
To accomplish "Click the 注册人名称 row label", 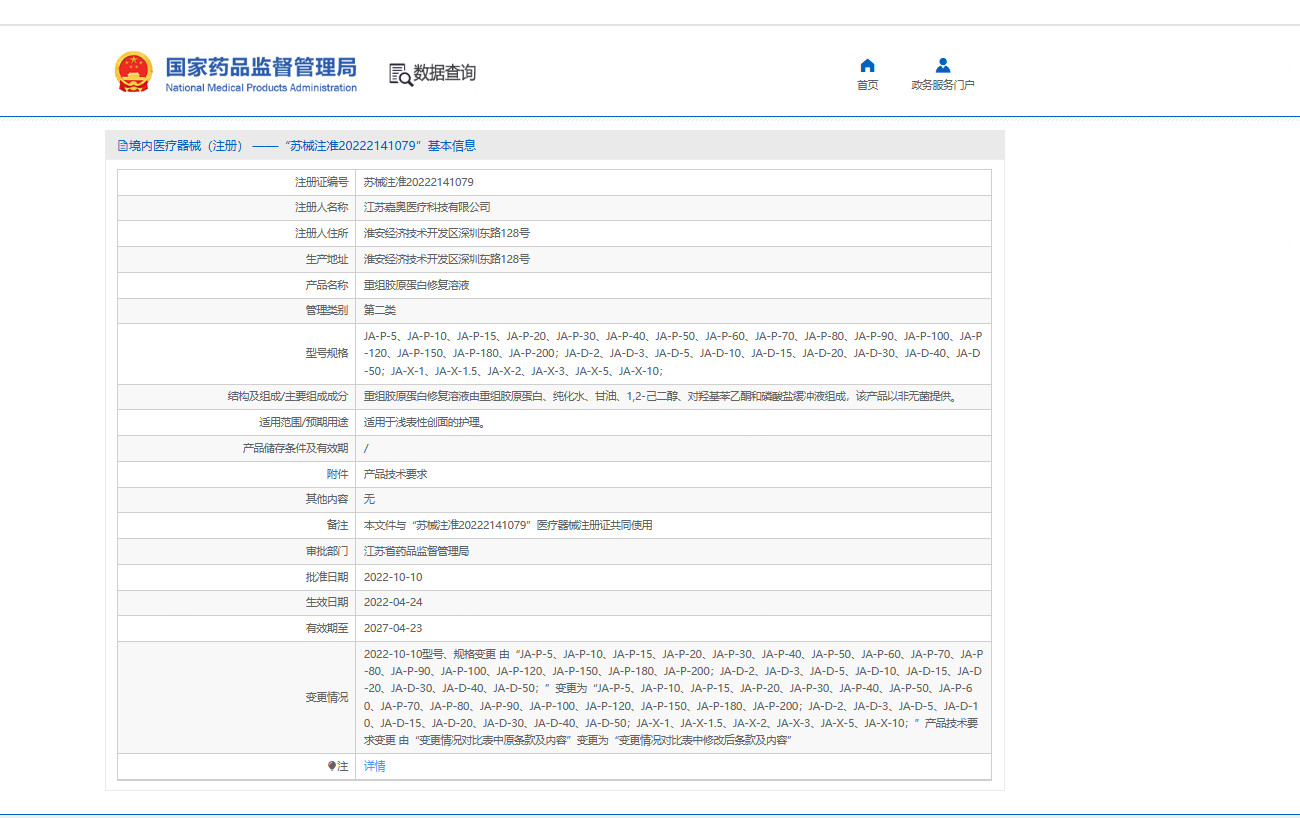I will pyautogui.click(x=321, y=207).
